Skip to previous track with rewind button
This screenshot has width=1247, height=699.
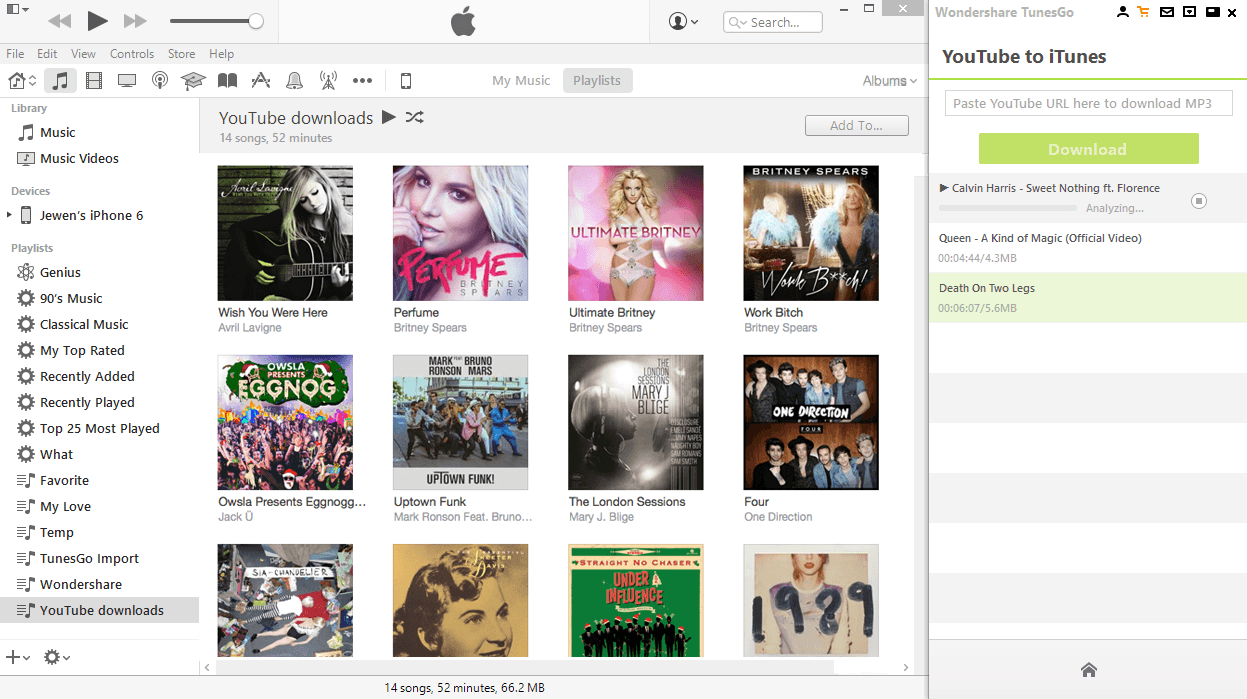coord(59,21)
